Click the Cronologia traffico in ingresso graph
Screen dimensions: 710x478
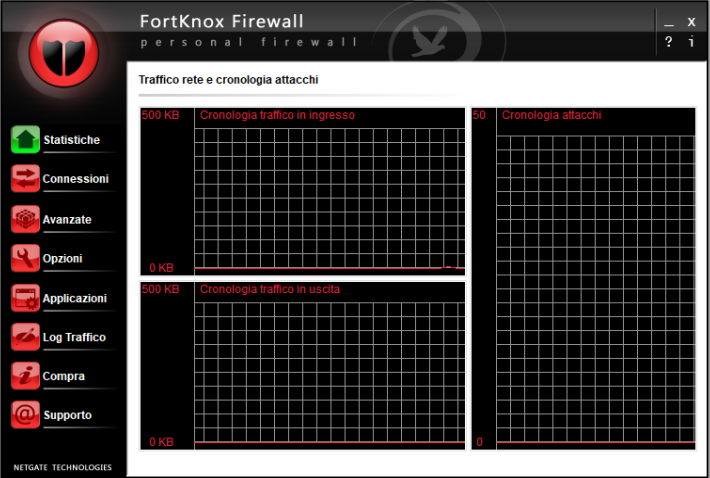[x=302, y=191]
